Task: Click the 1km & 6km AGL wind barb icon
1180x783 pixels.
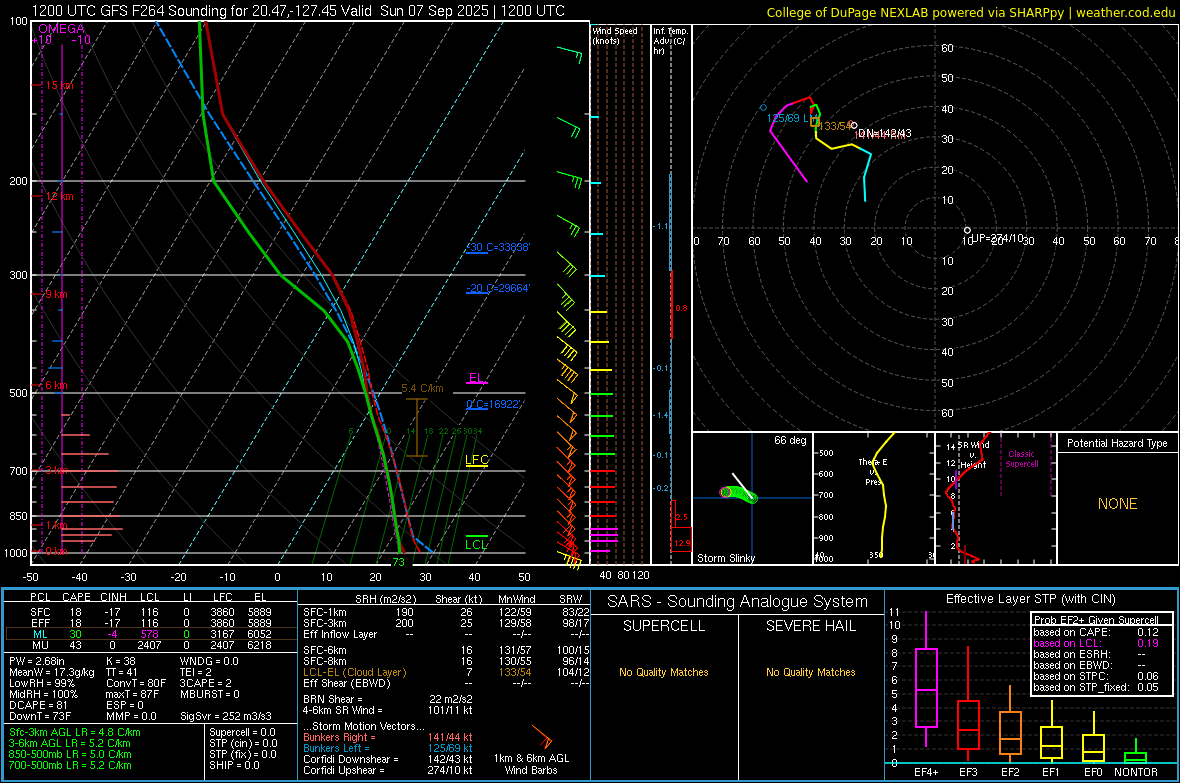Action: [x=542, y=736]
